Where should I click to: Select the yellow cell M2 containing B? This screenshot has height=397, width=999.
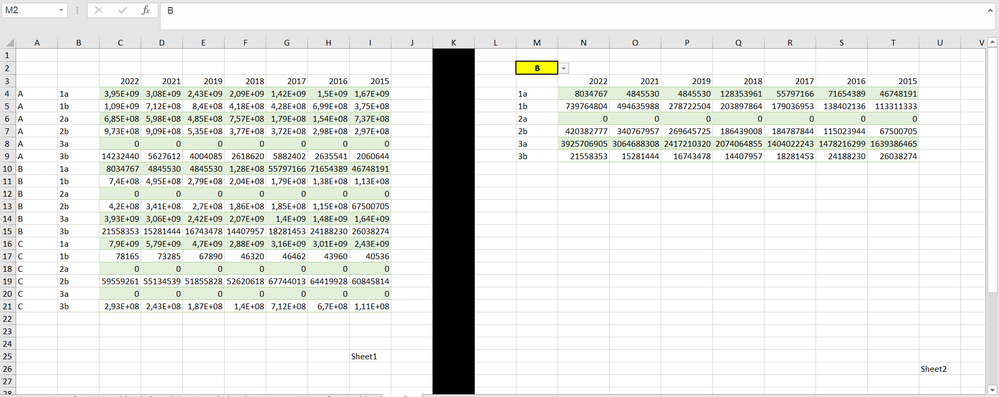pyautogui.click(x=536, y=68)
